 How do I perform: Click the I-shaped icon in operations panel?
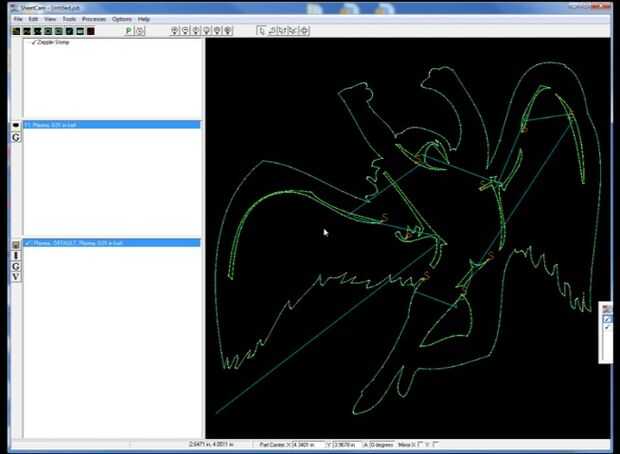(16, 255)
